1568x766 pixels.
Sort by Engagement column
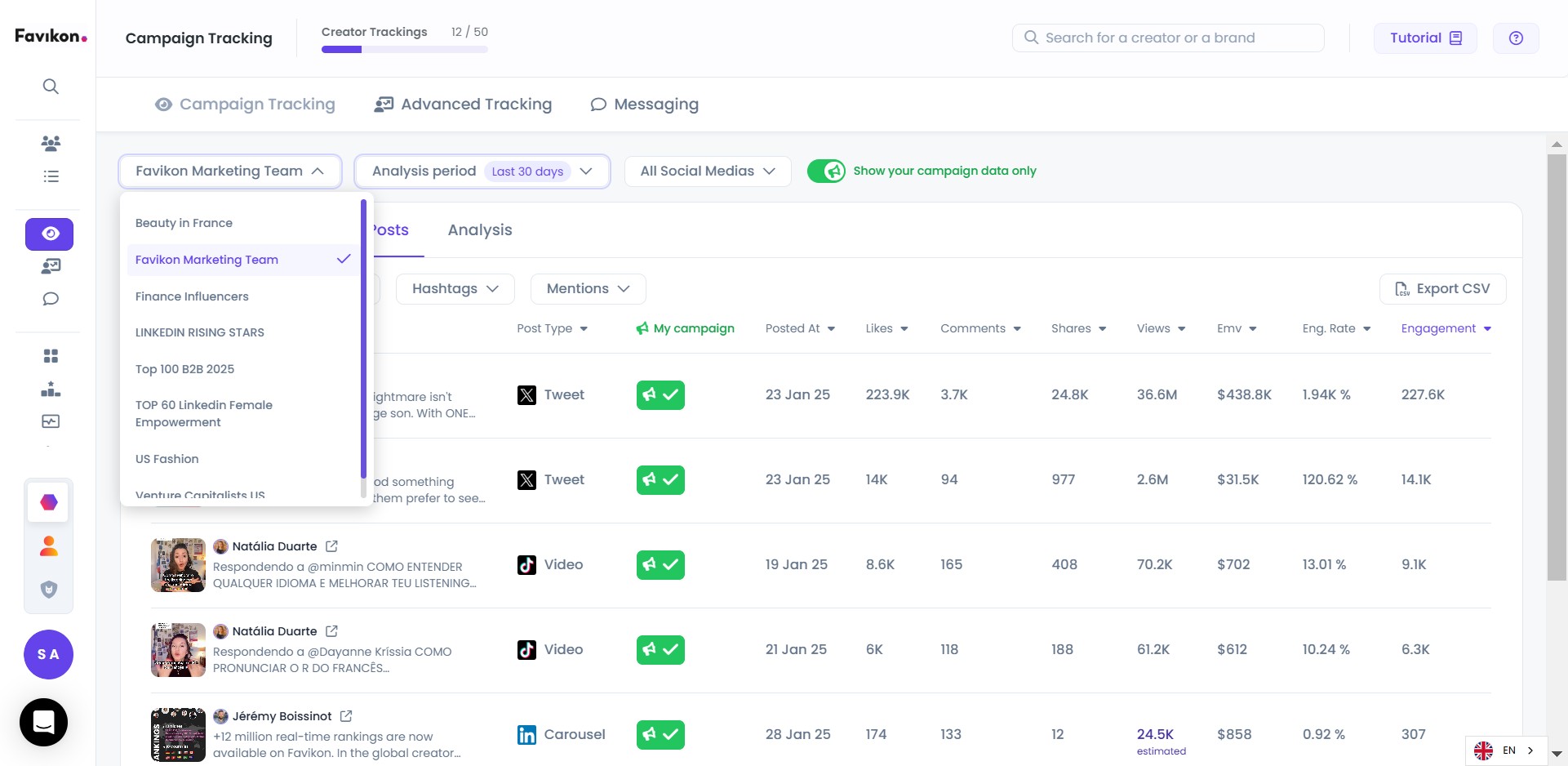pyautogui.click(x=1446, y=328)
